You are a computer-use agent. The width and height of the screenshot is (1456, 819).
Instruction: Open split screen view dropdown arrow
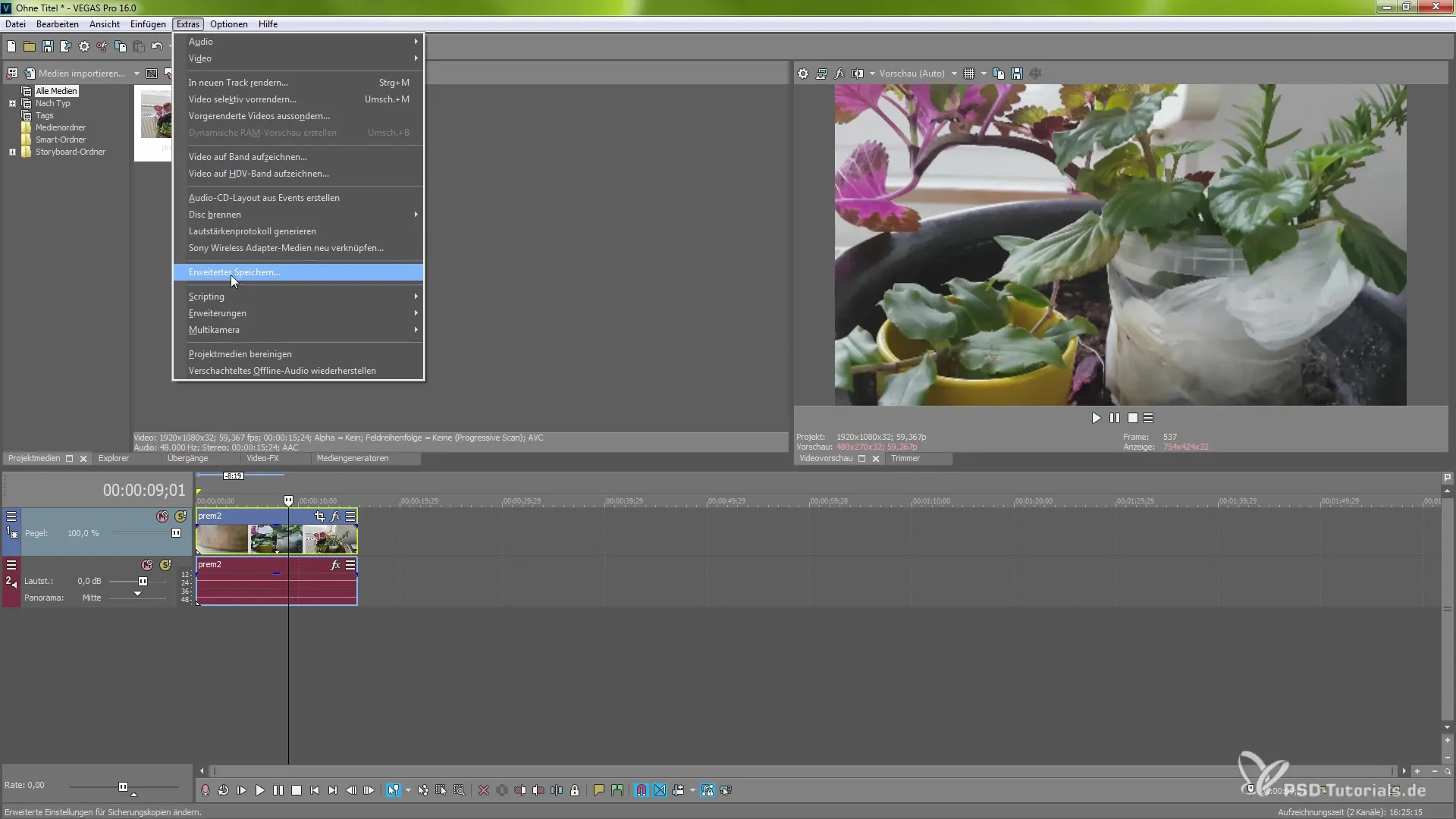pyautogui.click(x=872, y=74)
